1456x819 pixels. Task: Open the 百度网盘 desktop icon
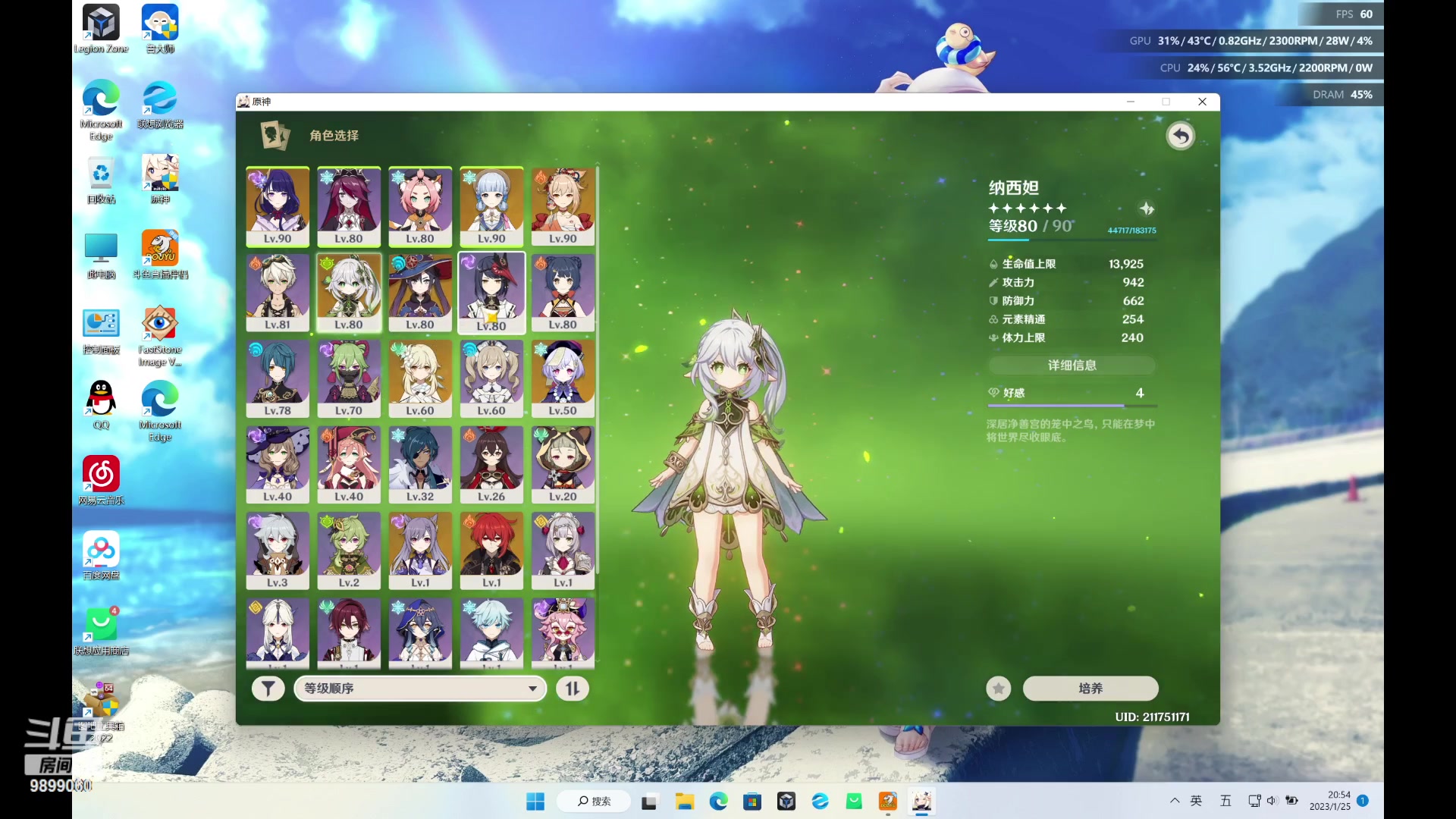click(x=101, y=556)
